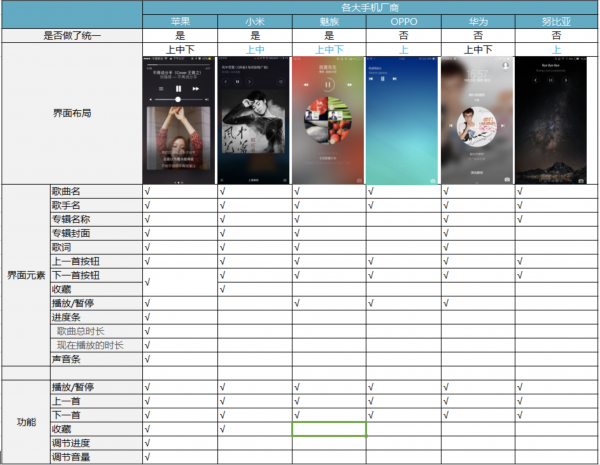The image size is (600, 465).
Task: Click round album disc in 华为 screenshot
Action: (477, 127)
